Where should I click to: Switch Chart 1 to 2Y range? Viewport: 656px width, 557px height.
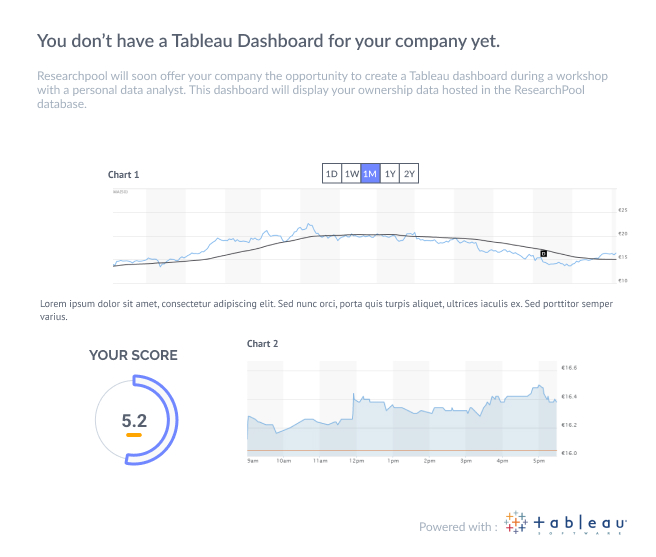click(409, 174)
